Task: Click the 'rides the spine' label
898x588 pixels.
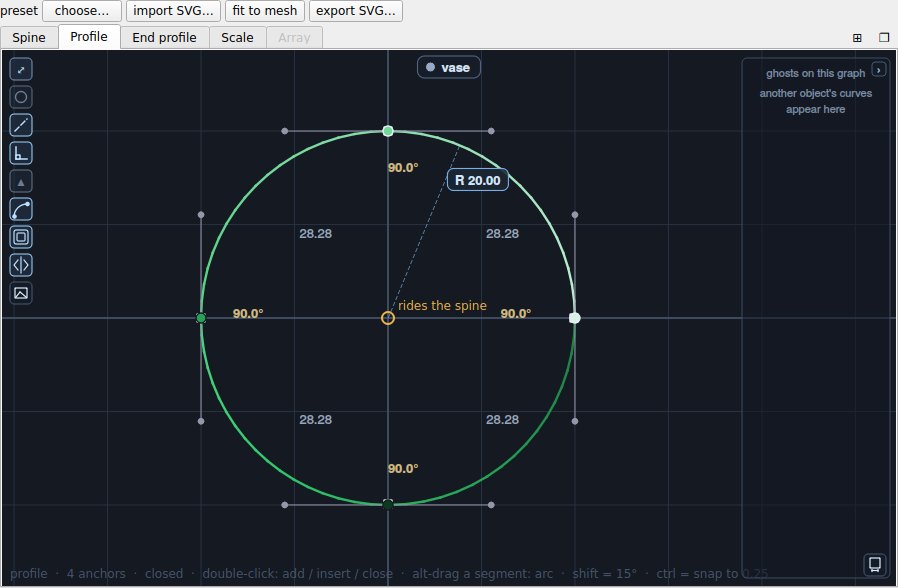Action: point(442,306)
